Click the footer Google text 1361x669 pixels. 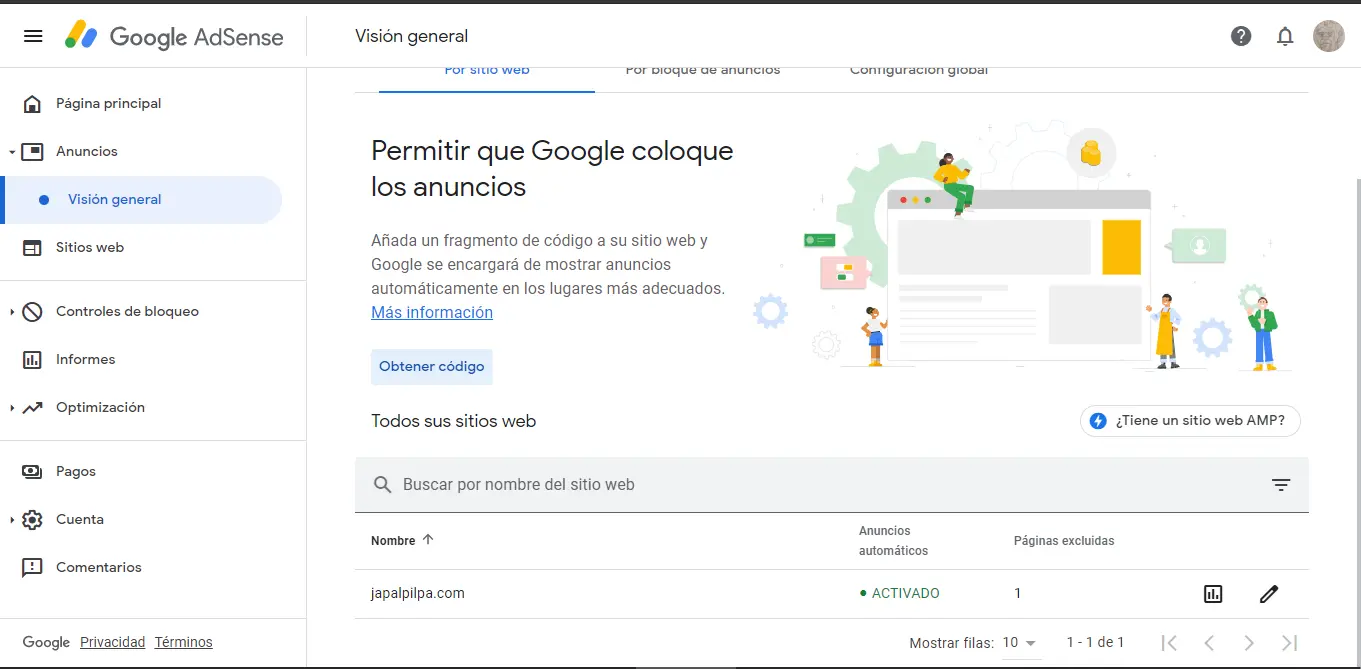46,643
